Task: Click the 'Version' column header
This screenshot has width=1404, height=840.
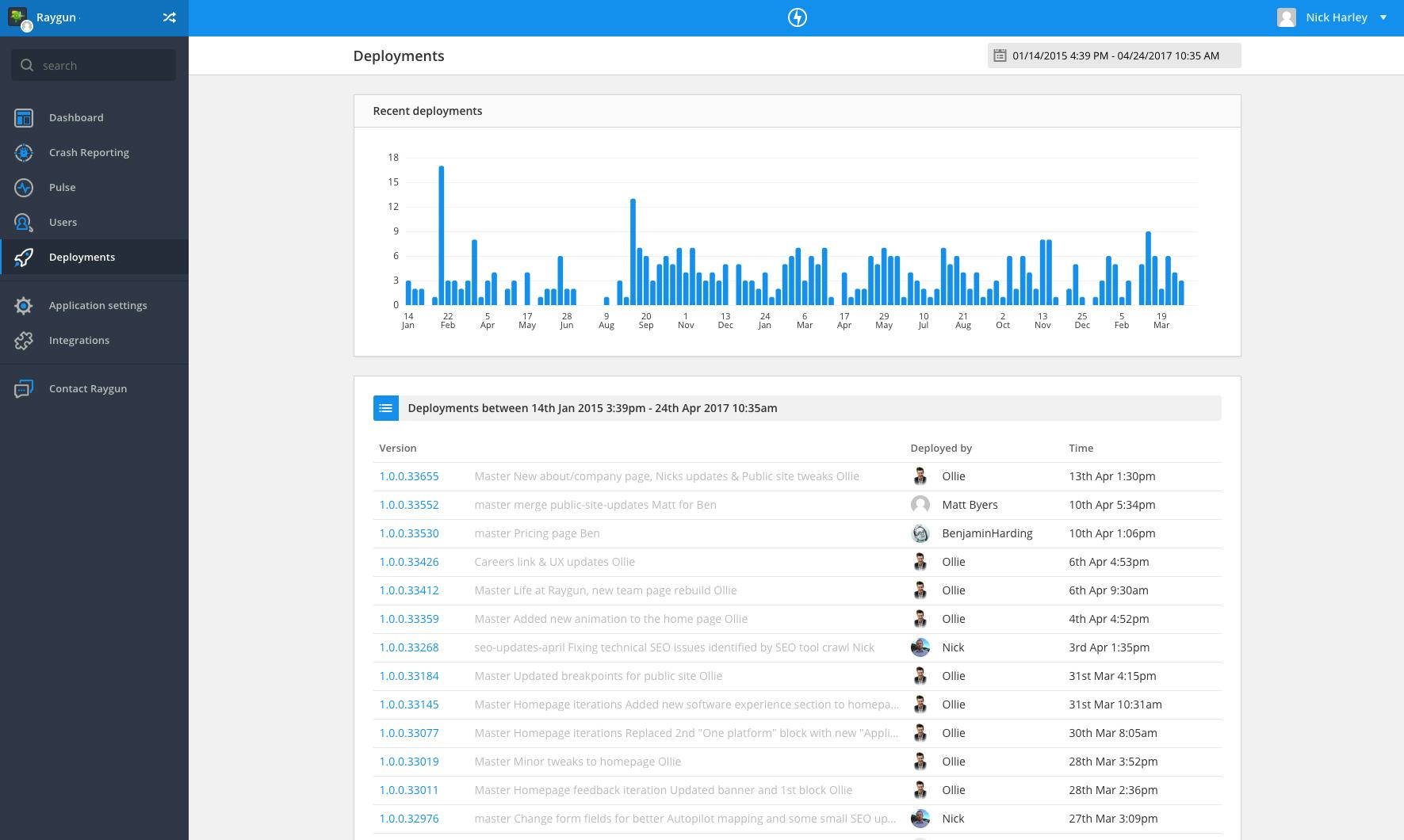Action: tap(397, 448)
